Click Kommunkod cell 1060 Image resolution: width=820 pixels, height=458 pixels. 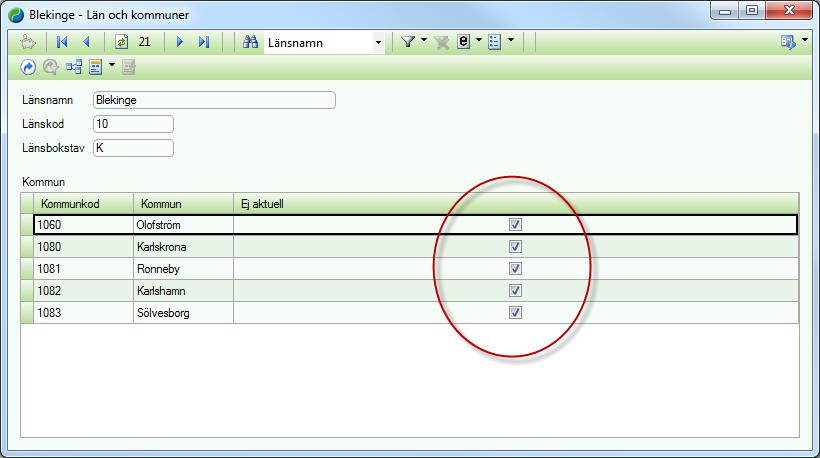(84, 225)
